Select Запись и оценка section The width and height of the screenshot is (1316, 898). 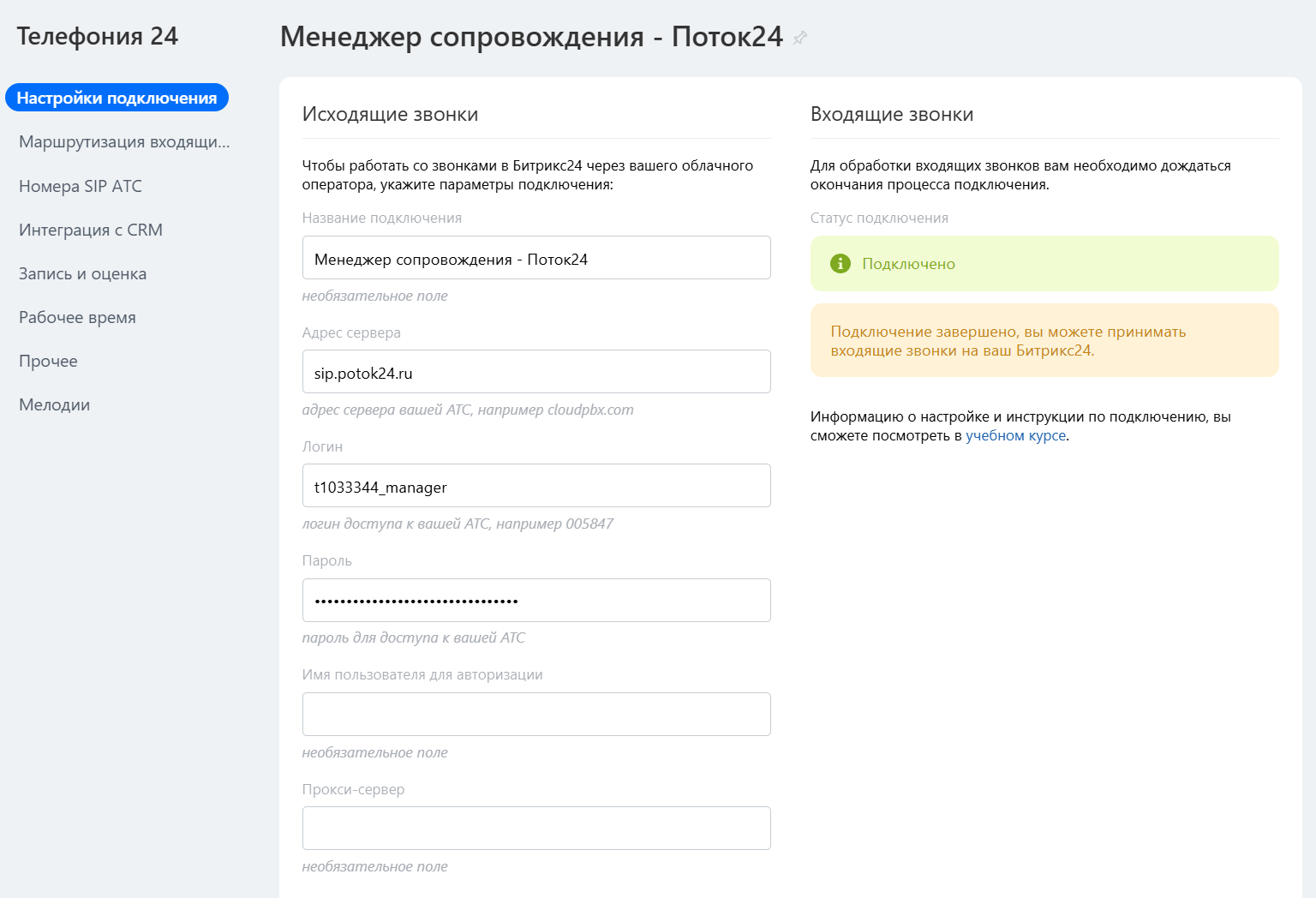83,273
